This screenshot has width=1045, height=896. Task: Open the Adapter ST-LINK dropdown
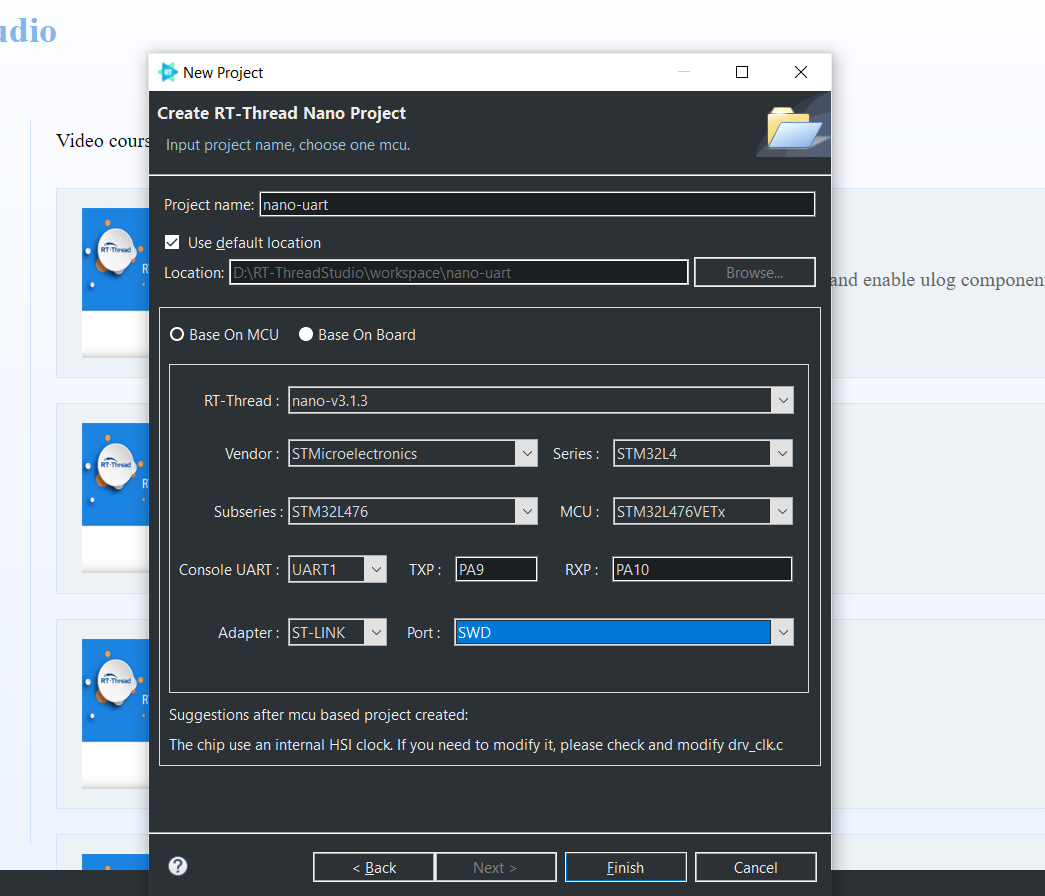(376, 632)
